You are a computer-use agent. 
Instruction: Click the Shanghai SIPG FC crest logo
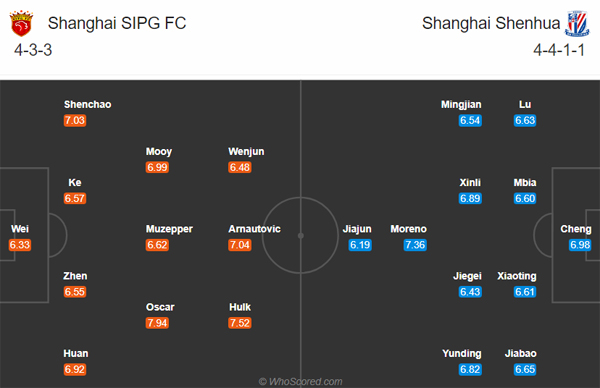21,24
